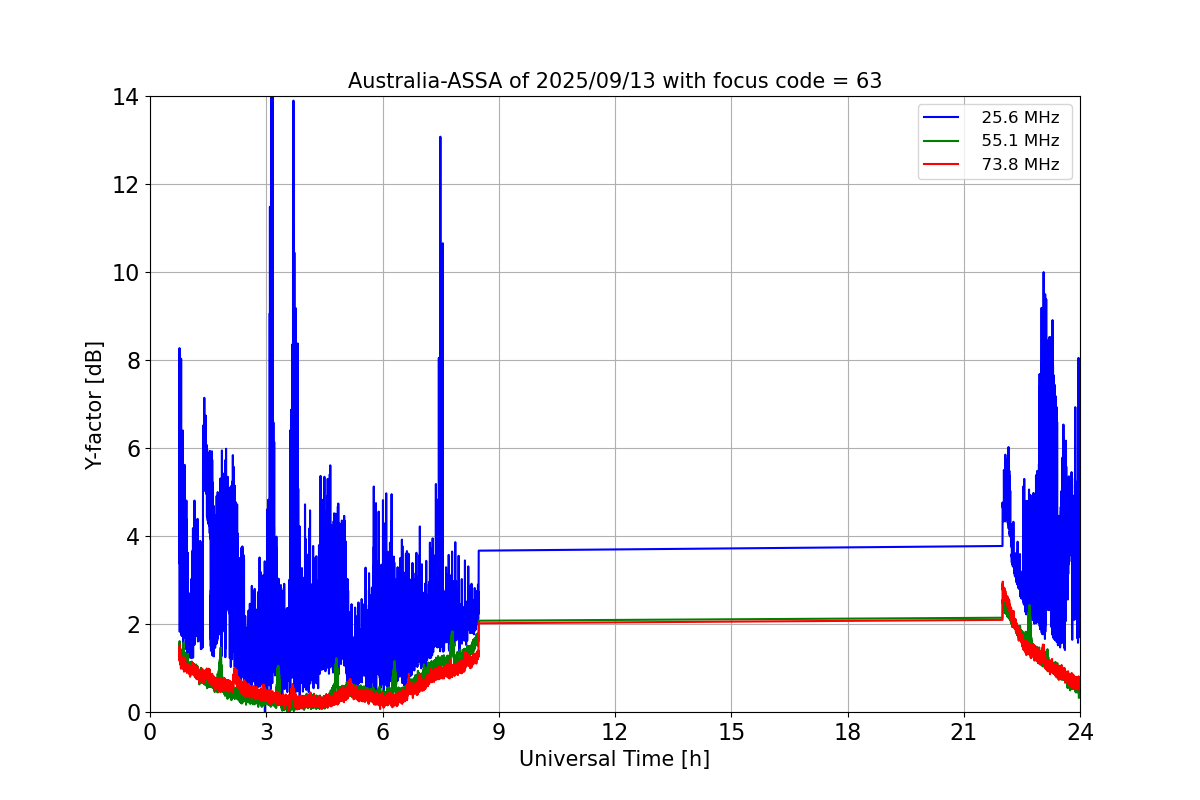Viewport: 1200px width, 800px height.
Task: Click x-axis tick label '15'
Action: (x=731, y=731)
